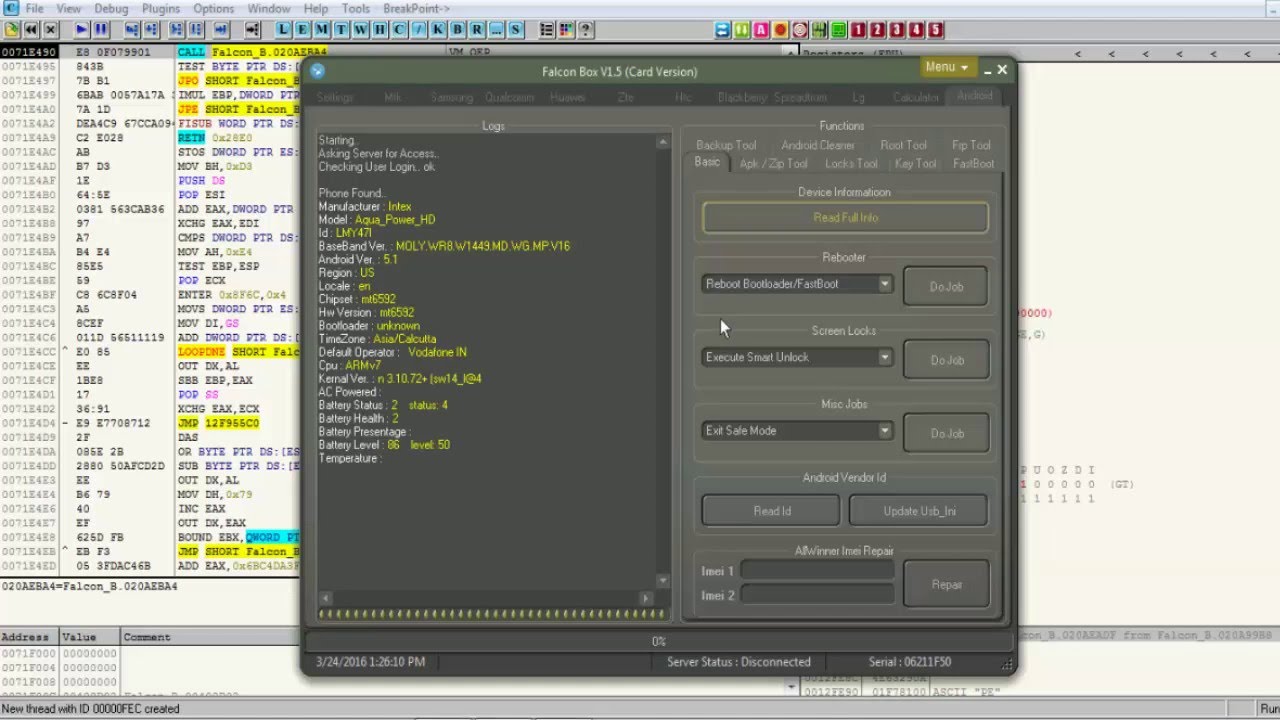
Task: Click the Step over toolbar icon
Action: click(x=151, y=29)
